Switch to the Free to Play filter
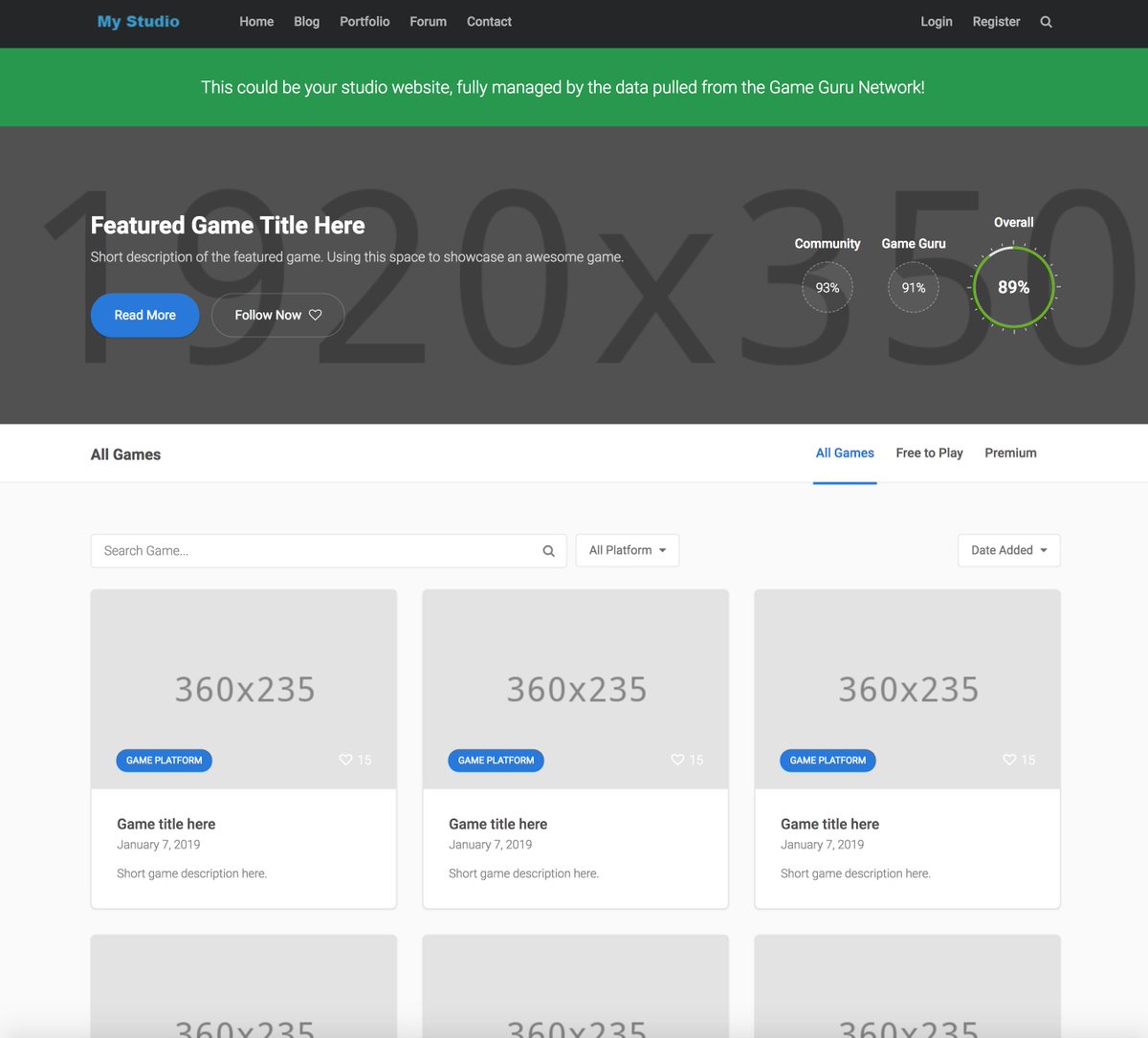The image size is (1148, 1038). (x=929, y=453)
